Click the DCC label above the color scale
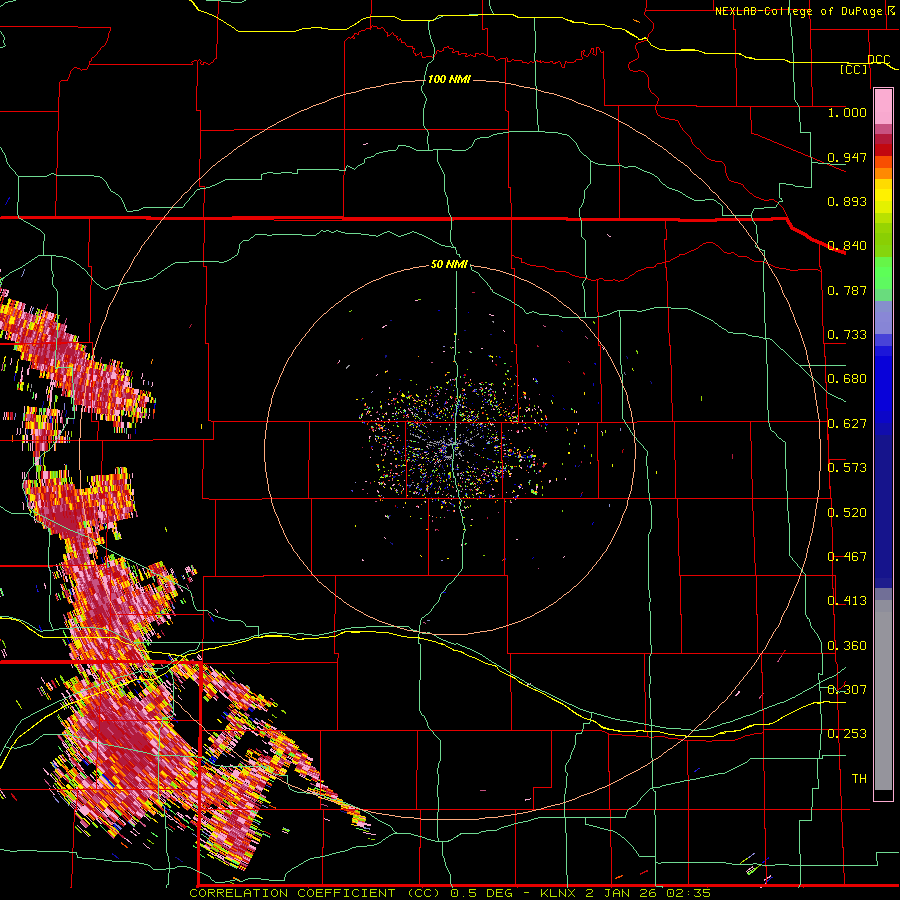The height and width of the screenshot is (900, 900). coord(878,60)
